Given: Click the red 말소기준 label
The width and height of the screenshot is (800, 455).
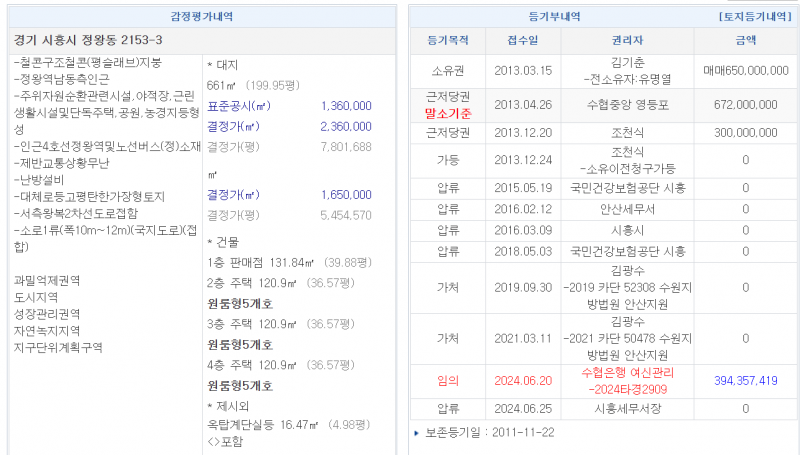Looking at the screenshot, I should pyautogui.click(x=448, y=113).
